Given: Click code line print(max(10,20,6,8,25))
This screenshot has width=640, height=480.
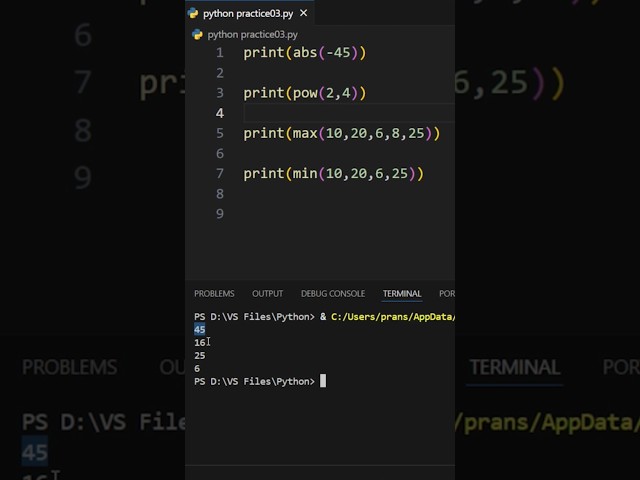Looking at the screenshot, I should point(342,133).
